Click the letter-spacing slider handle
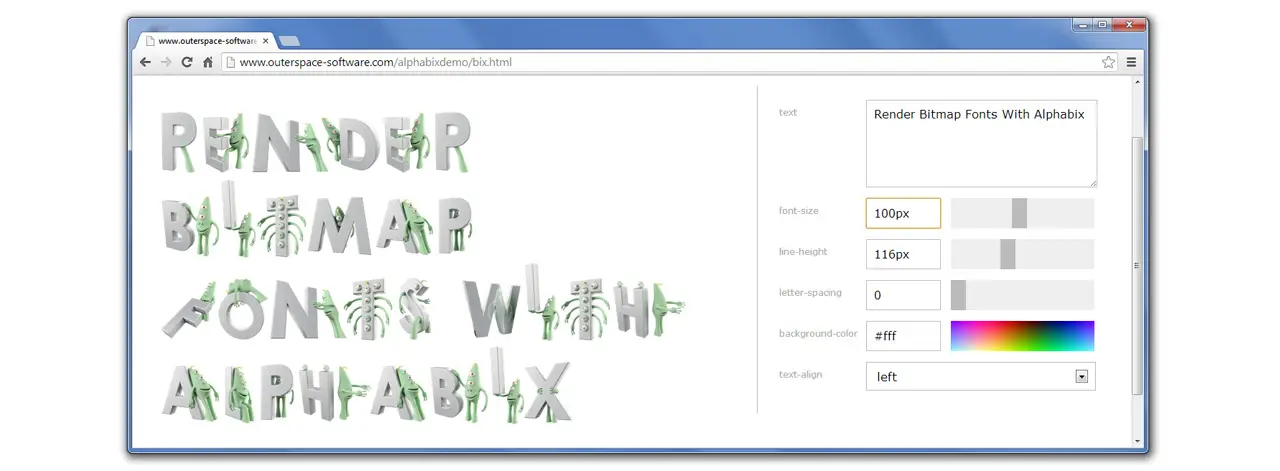Viewport: 1280px width, 471px height. [x=958, y=295]
